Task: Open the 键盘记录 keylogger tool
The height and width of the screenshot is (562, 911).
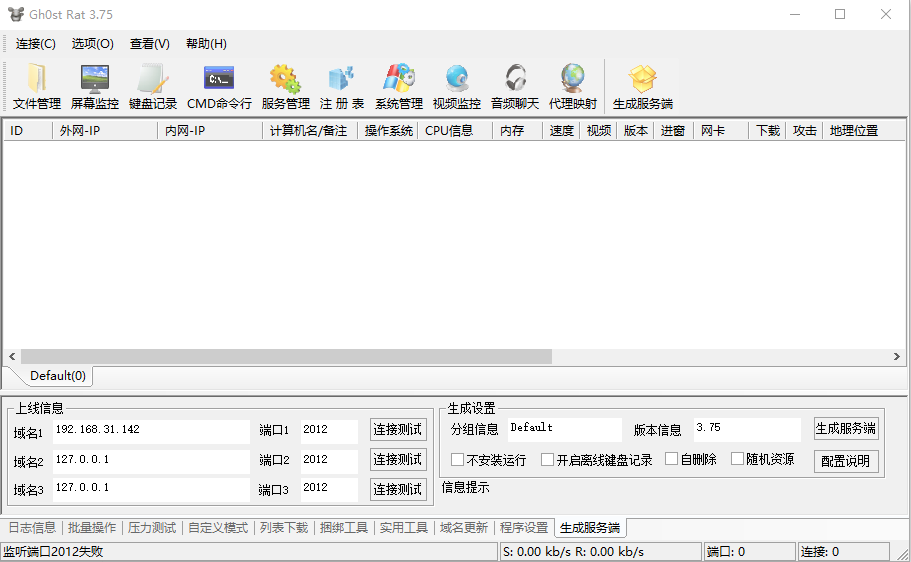Action: [x=153, y=87]
